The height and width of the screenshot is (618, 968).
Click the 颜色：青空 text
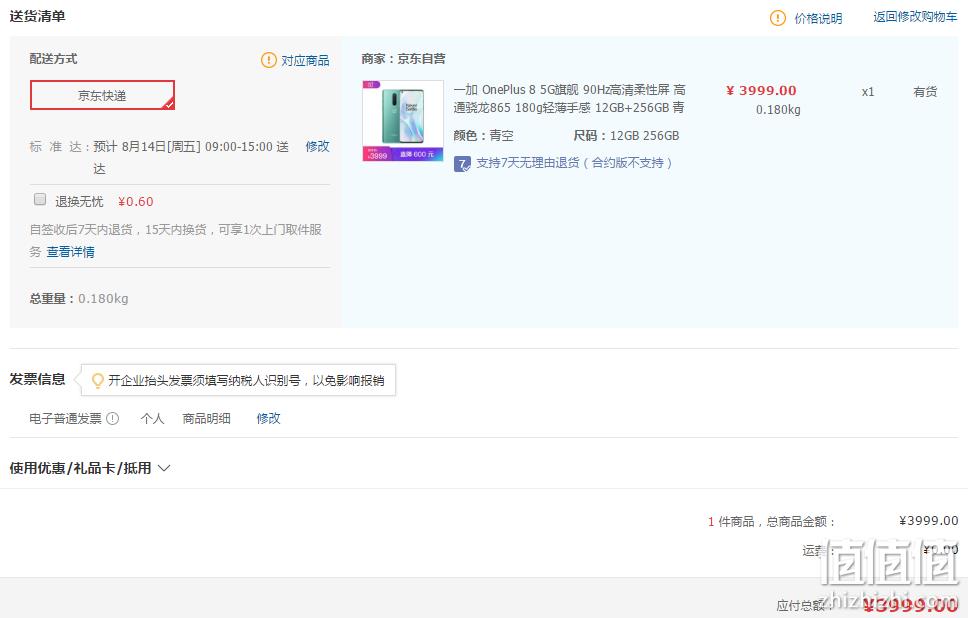coord(483,136)
